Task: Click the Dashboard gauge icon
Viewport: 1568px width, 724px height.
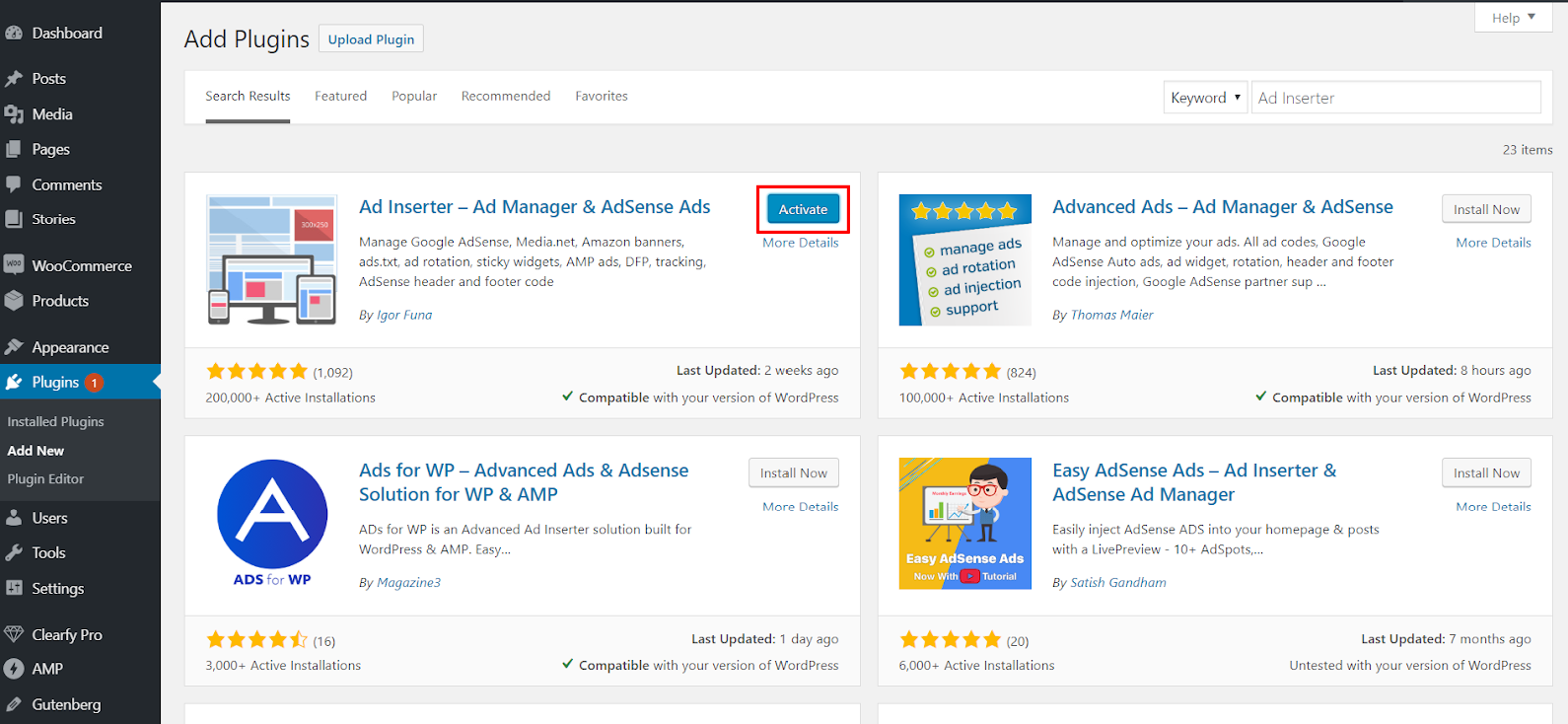Action: [x=14, y=33]
